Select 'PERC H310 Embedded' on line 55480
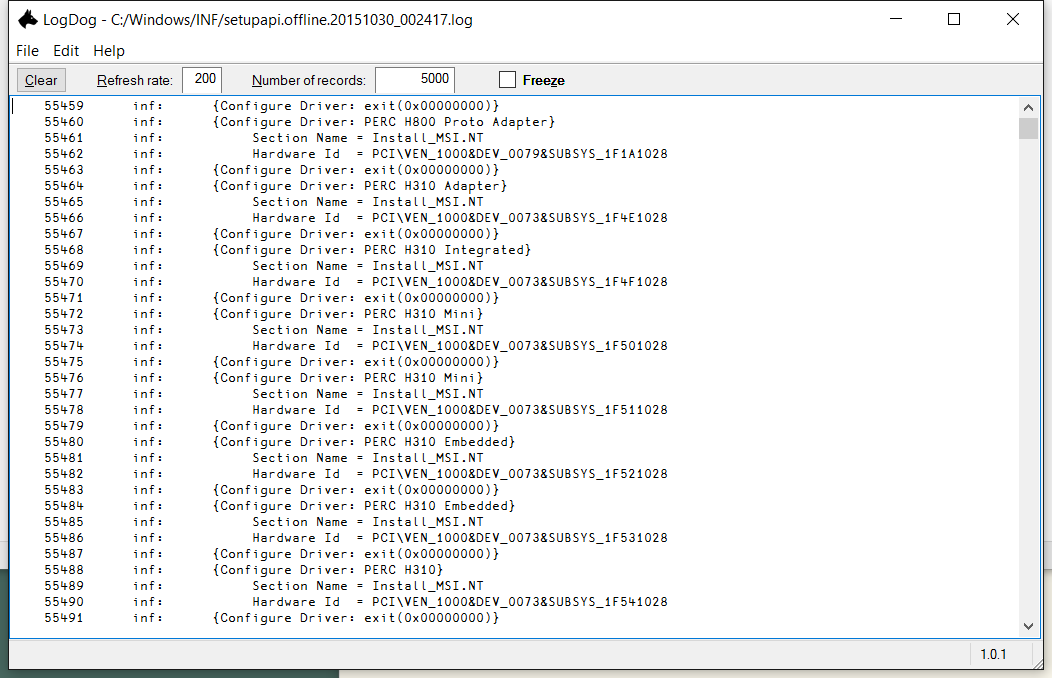The image size is (1052, 678). click(x=439, y=443)
